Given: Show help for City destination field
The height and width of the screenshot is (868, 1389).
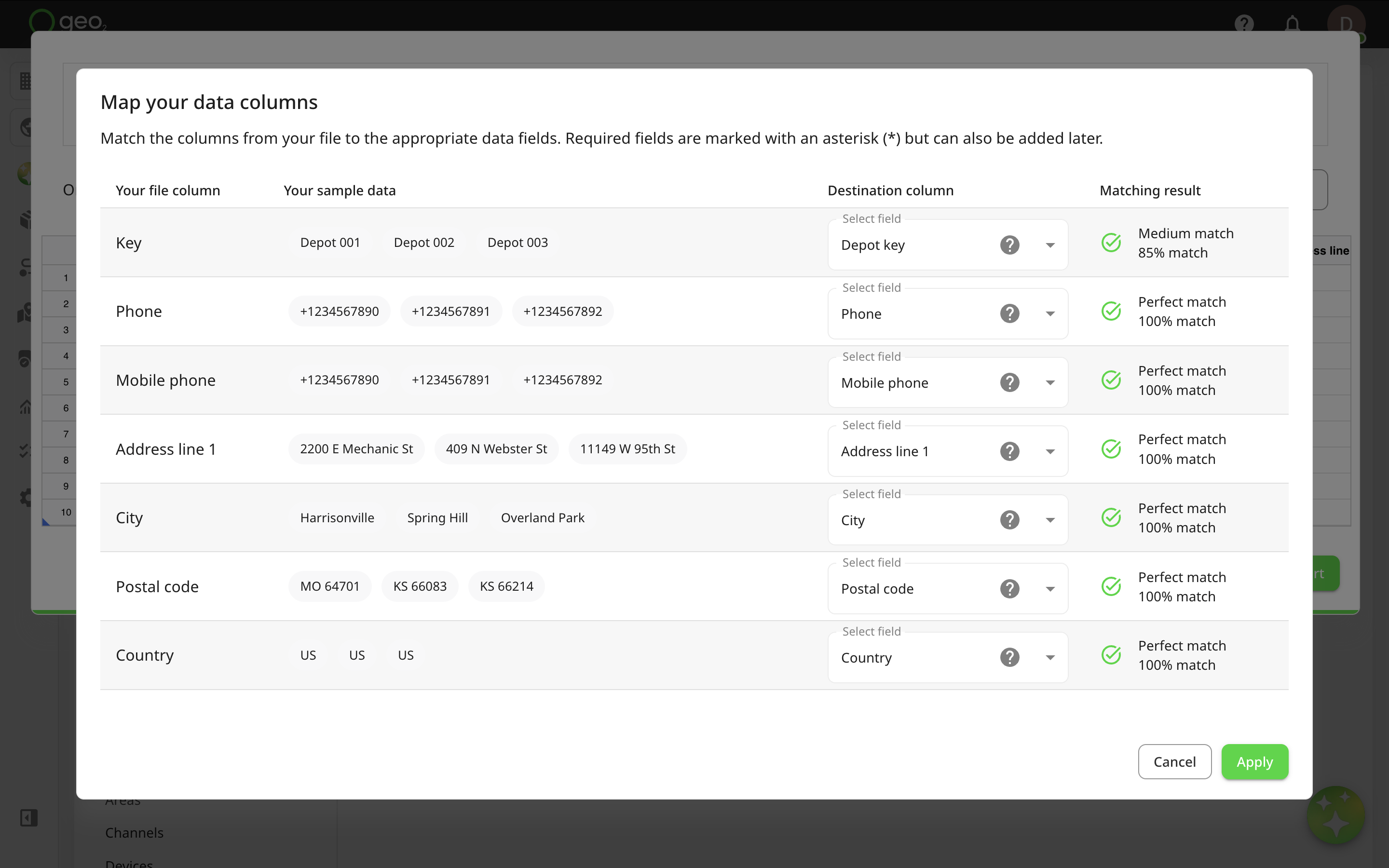Looking at the screenshot, I should pos(1009,520).
